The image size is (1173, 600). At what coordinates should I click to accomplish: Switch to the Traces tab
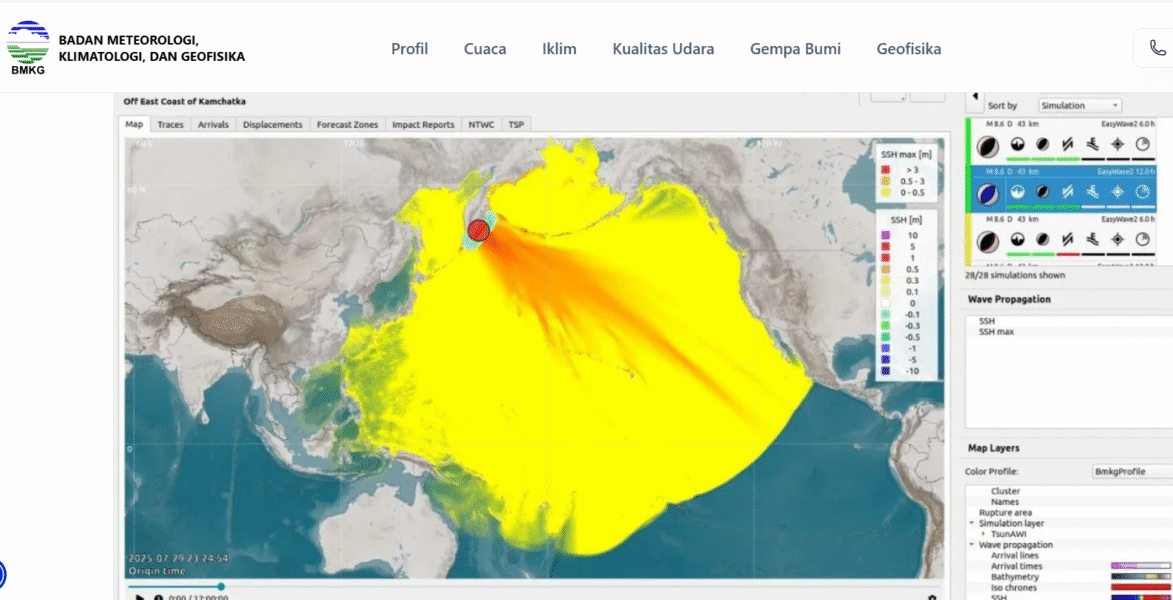[171, 124]
